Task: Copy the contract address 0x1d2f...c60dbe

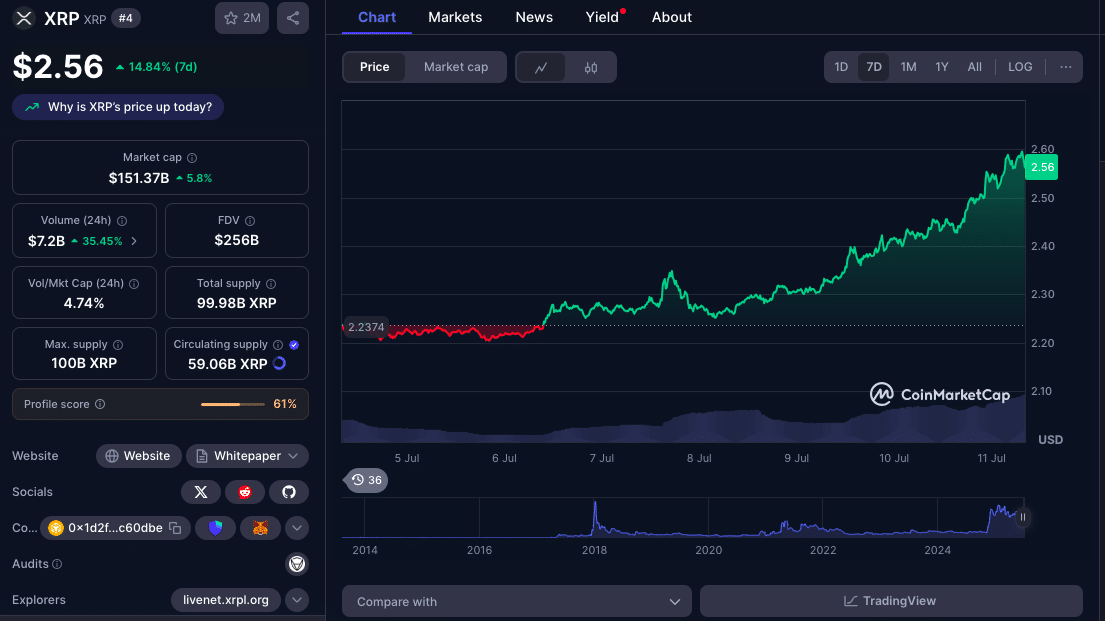Action: pyautogui.click(x=174, y=528)
